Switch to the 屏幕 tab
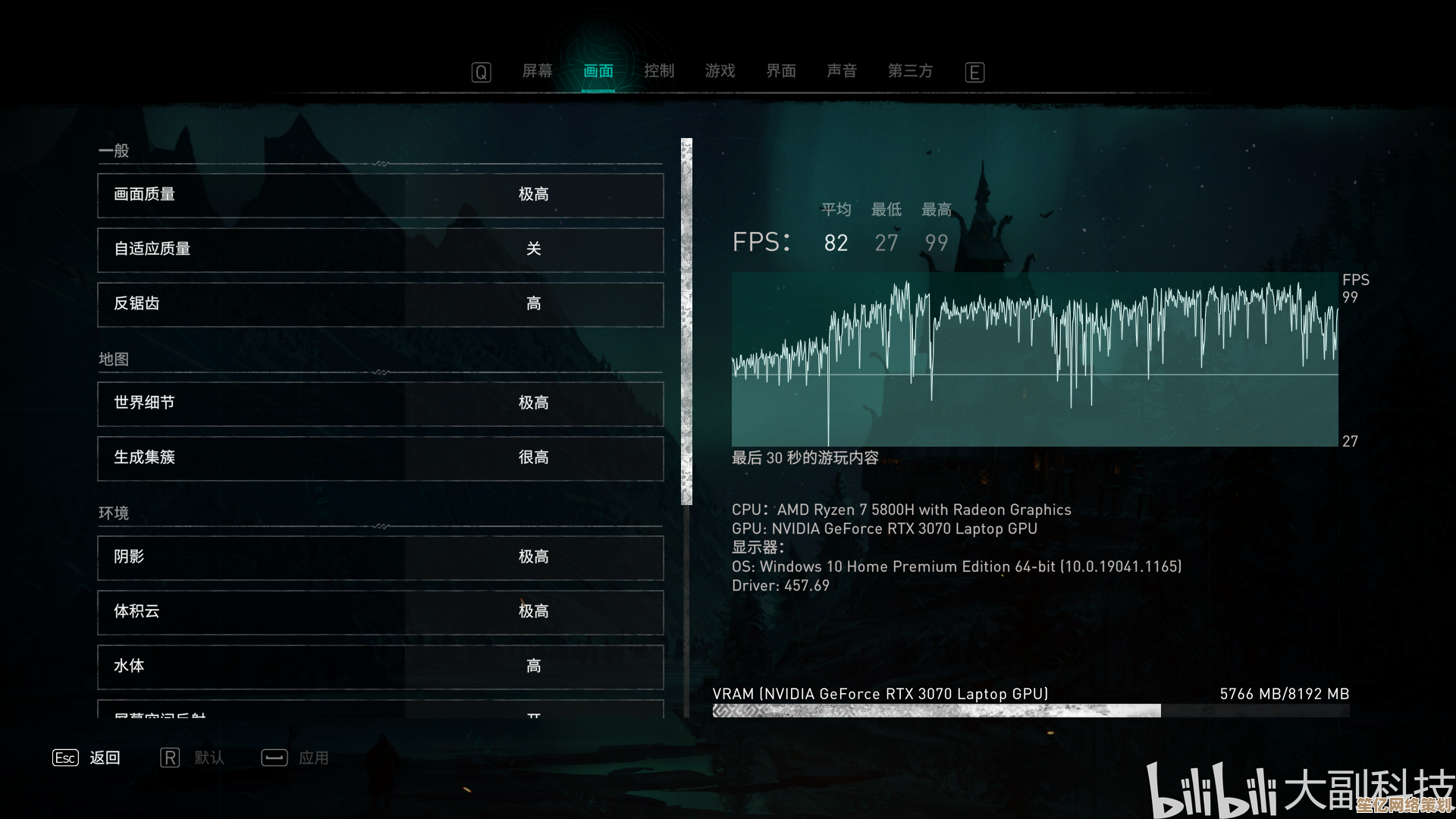This screenshot has height=819, width=1456. [537, 71]
